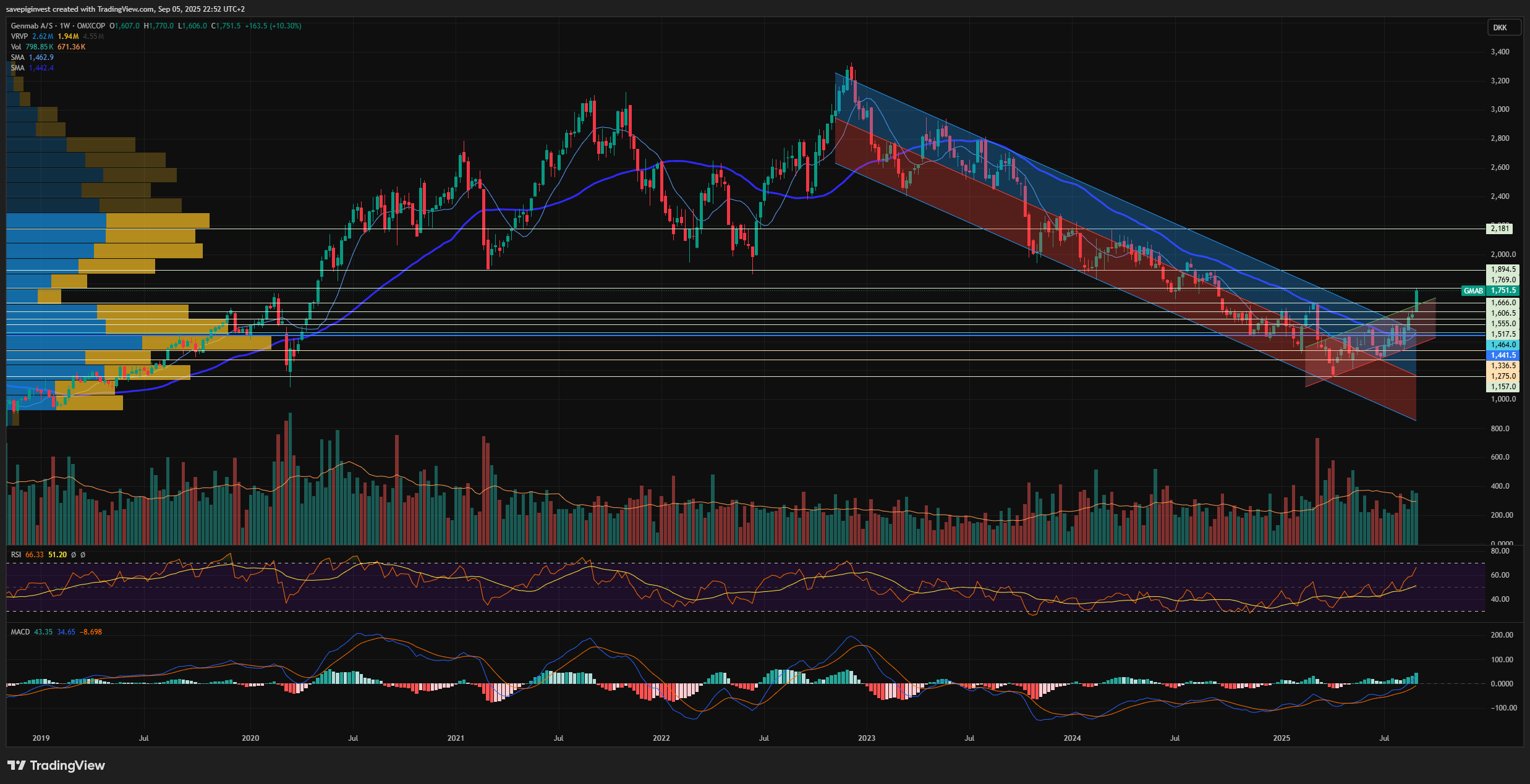This screenshot has height=784, width=1530.
Task: Click the 2023 label on time axis
Action: pyautogui.click(x=866, y=738)
